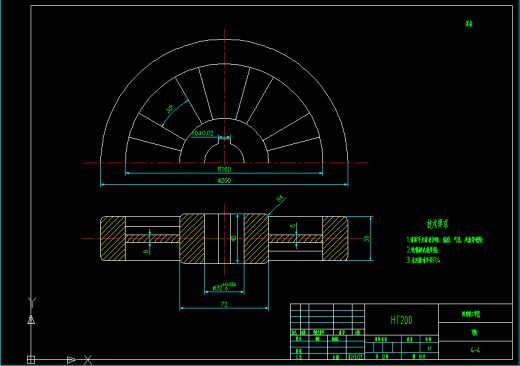The width and height of the screenshot is (520, 366).
Task: Select the 10±0.02 keyway dimension text
Action: click(203, 133)
